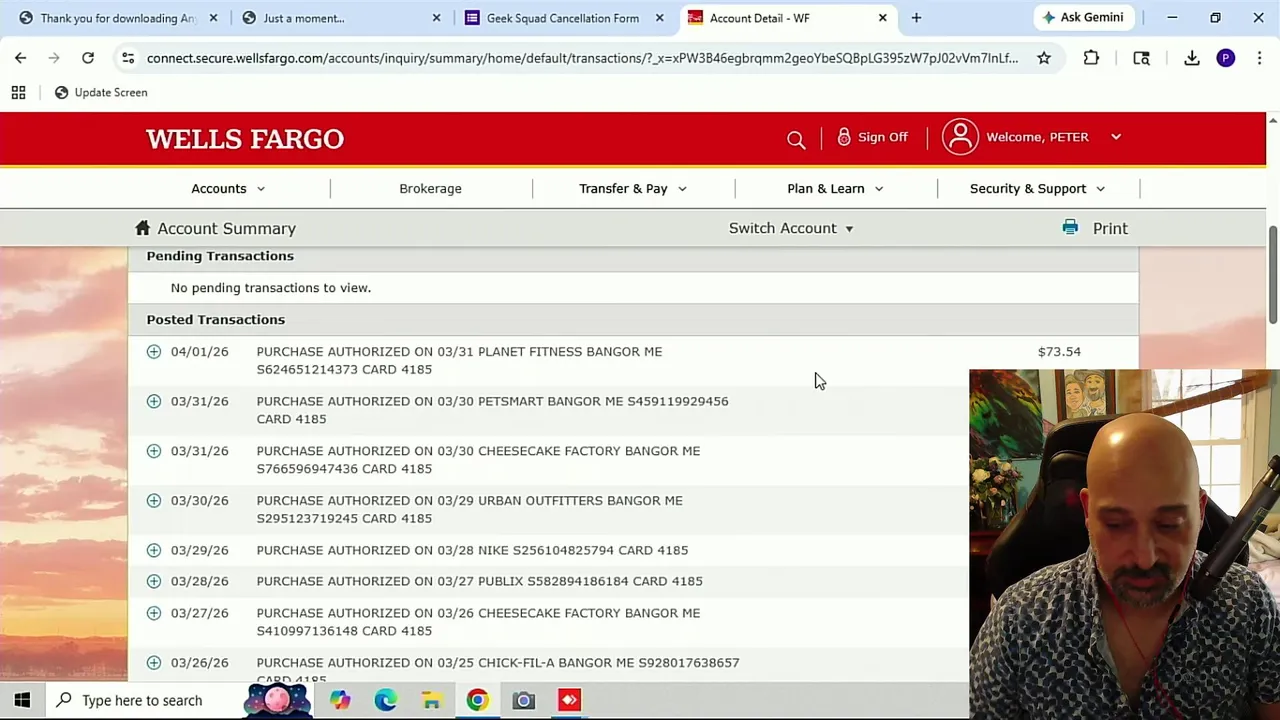Close the Geek Squad Cancellation Form tab
Screen dimensions: 1280x720
tap(659, 18)
